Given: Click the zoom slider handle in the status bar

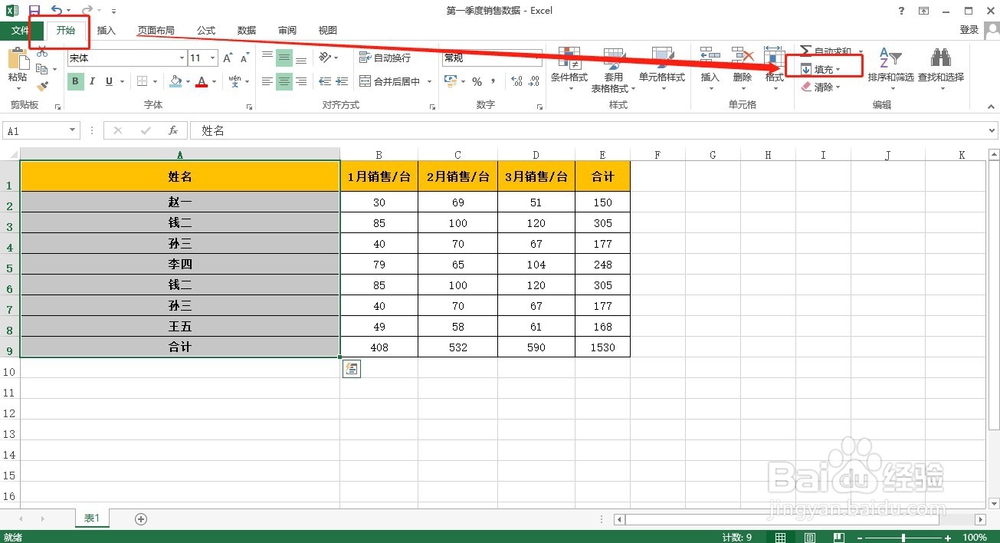Looking at the screenshot, I should pyautogui.click(x=903, y=537).
